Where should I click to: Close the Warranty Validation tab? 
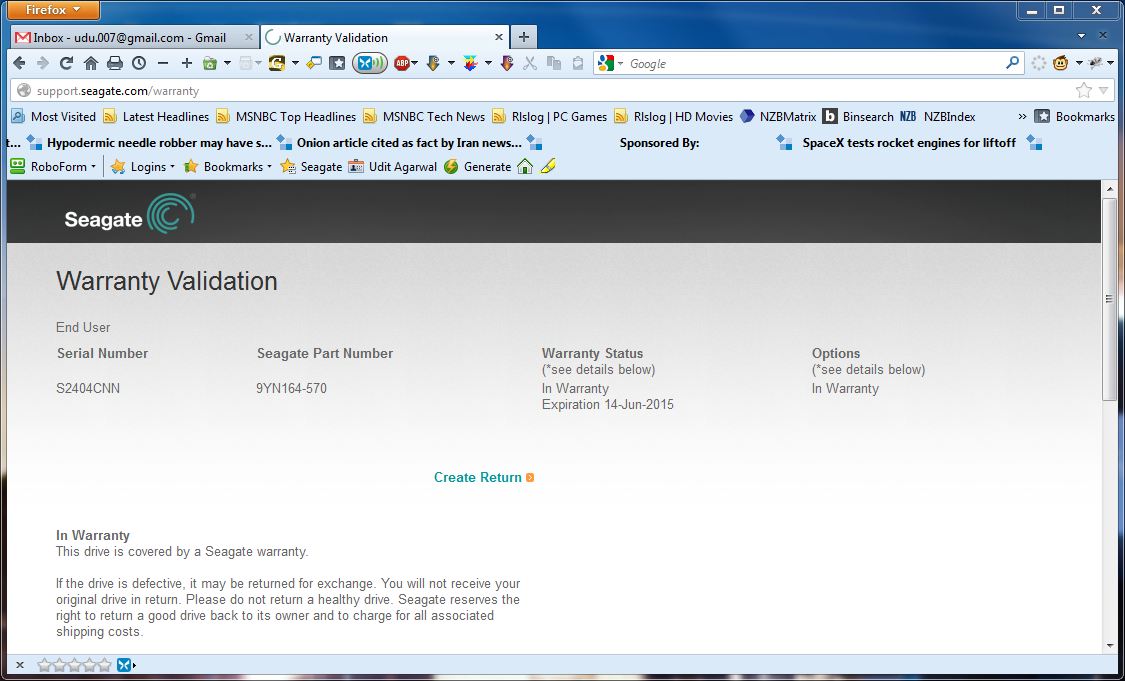tap(499, 37)
